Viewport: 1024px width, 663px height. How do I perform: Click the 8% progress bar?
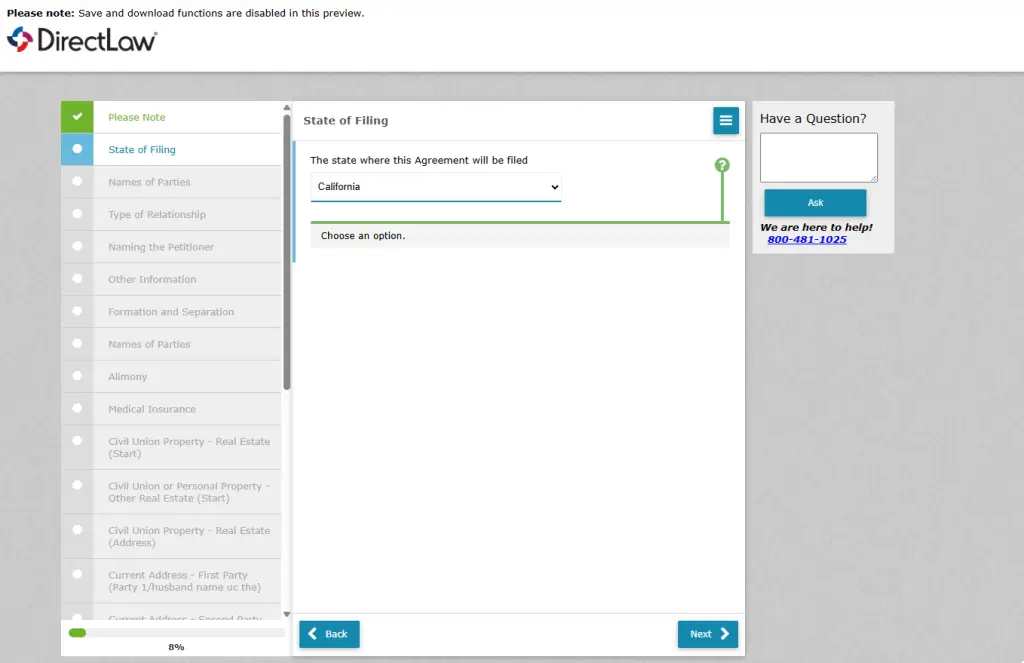coord(175,633)
